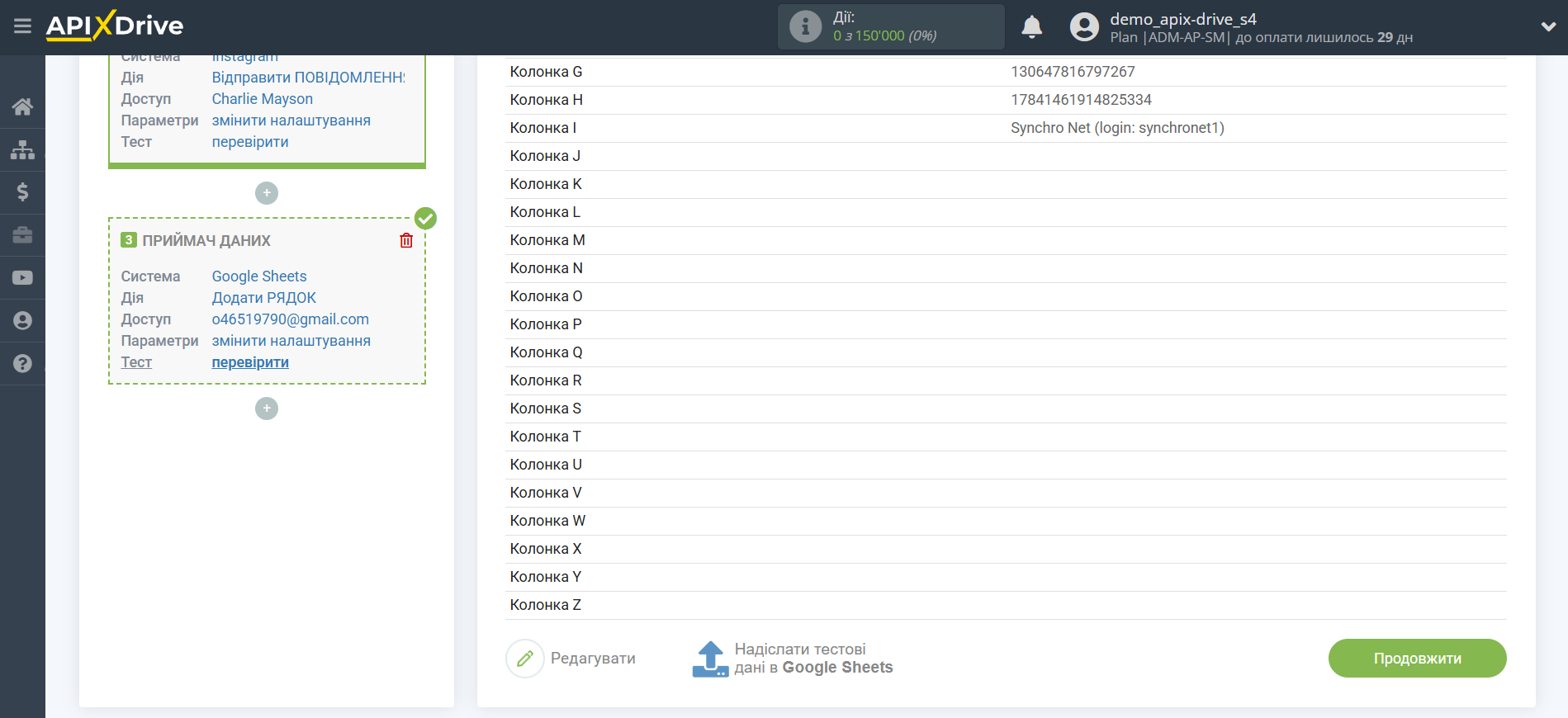Open connections sitemap icon in sidebar
The width and height of the screenshot is (1568, 718).
22,149
